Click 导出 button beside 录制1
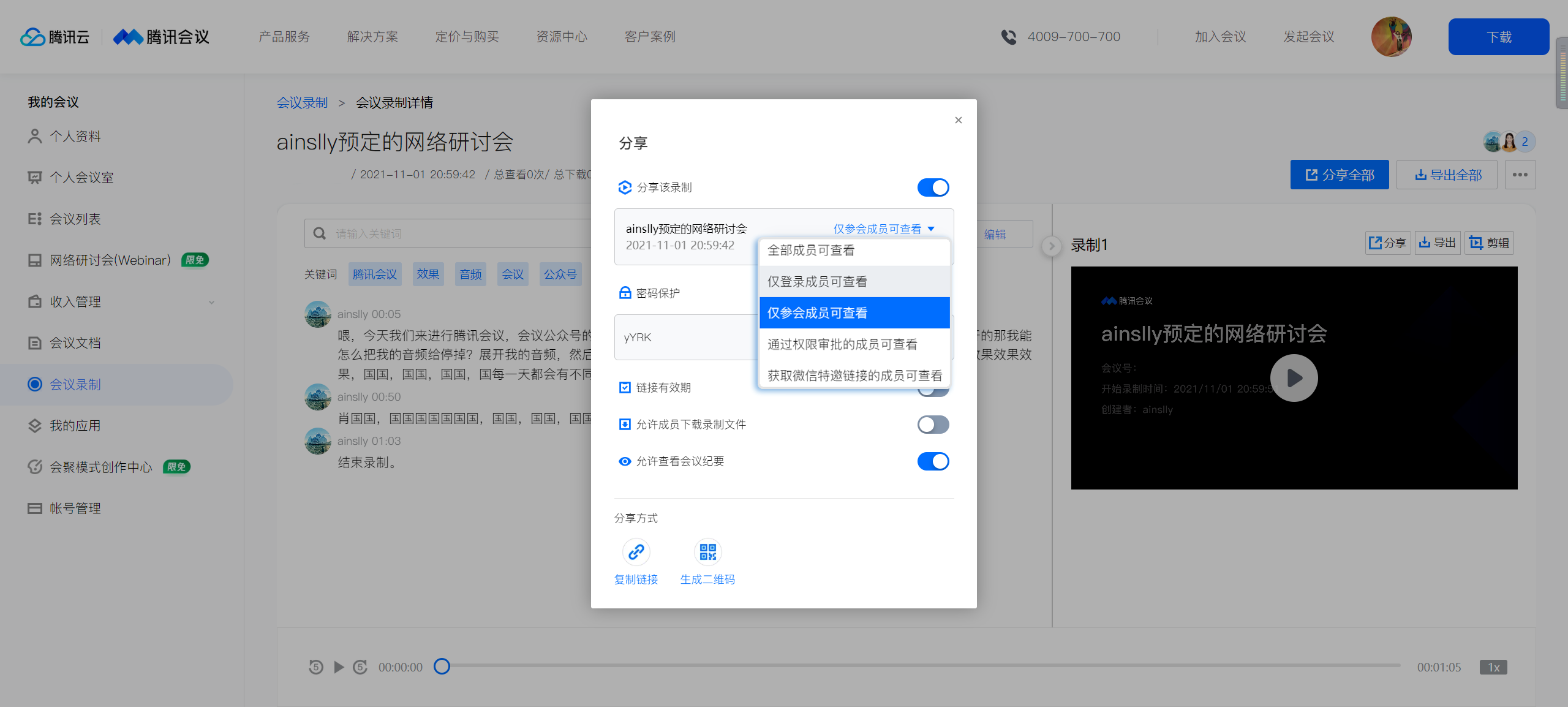The height and width of the screenshot is (707, 1568). pyautogui.click(x=1438, y=243)
